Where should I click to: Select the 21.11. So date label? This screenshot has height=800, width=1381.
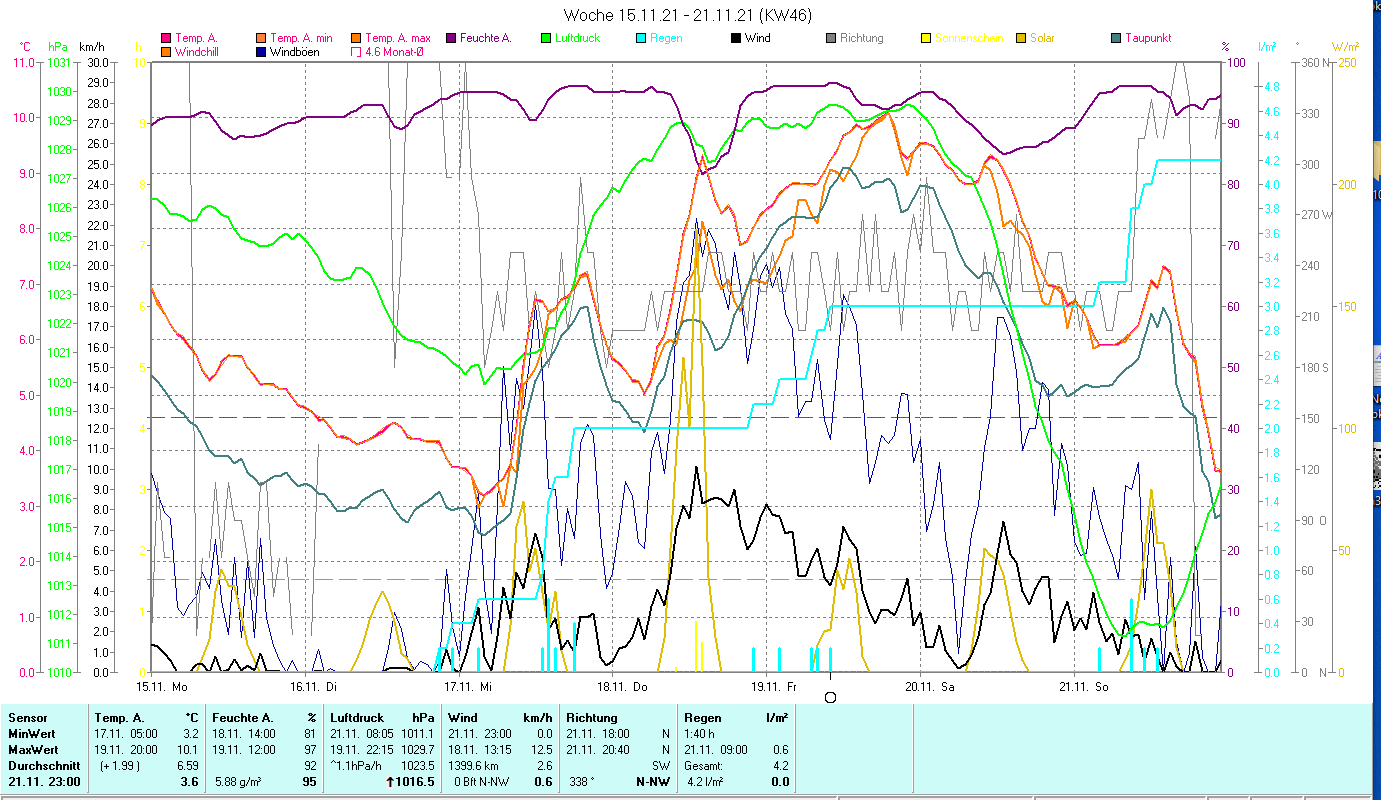click(x=1084, y=686)
